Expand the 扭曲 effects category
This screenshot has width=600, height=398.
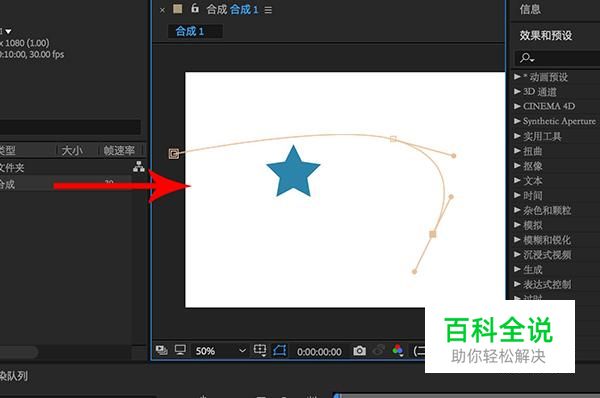pos(517,150)
